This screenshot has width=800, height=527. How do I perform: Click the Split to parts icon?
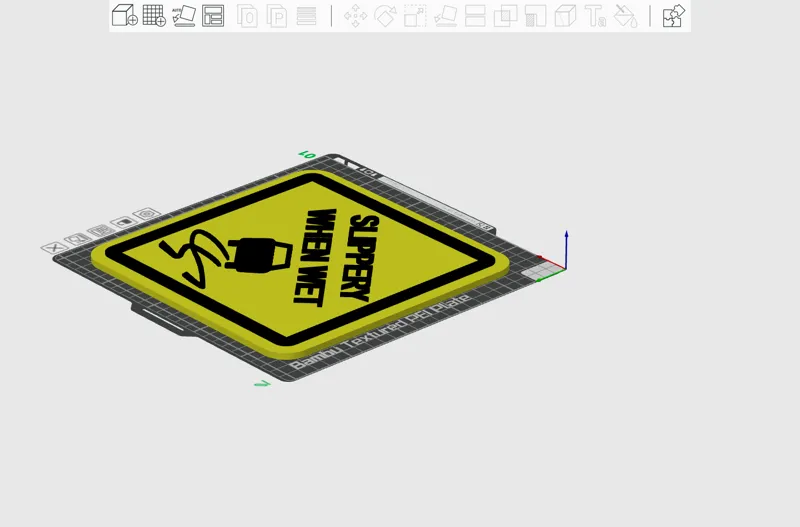277,16
